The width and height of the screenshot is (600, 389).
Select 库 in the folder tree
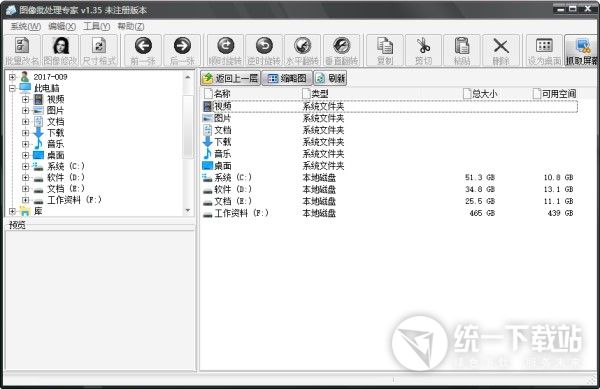(38, 211)
